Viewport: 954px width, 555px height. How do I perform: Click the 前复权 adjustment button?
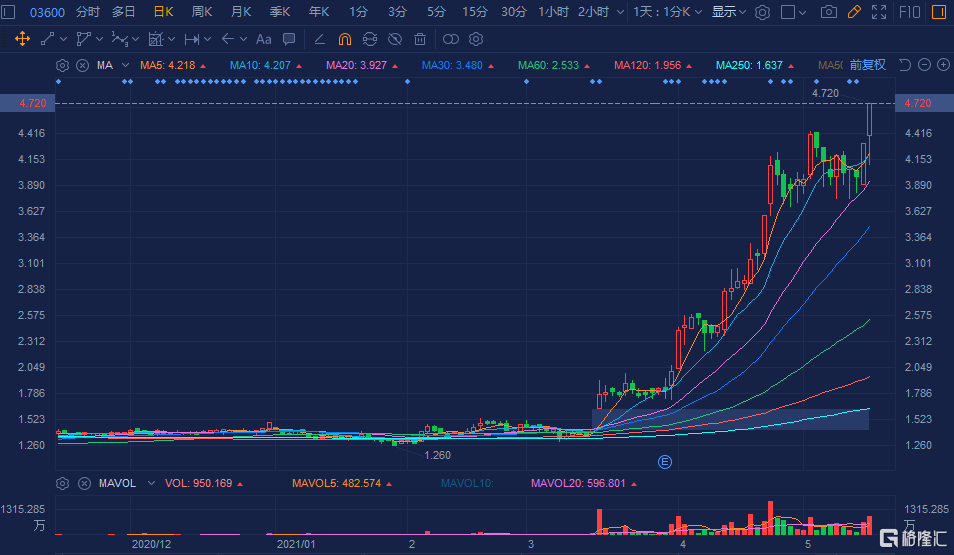point(867,65)
